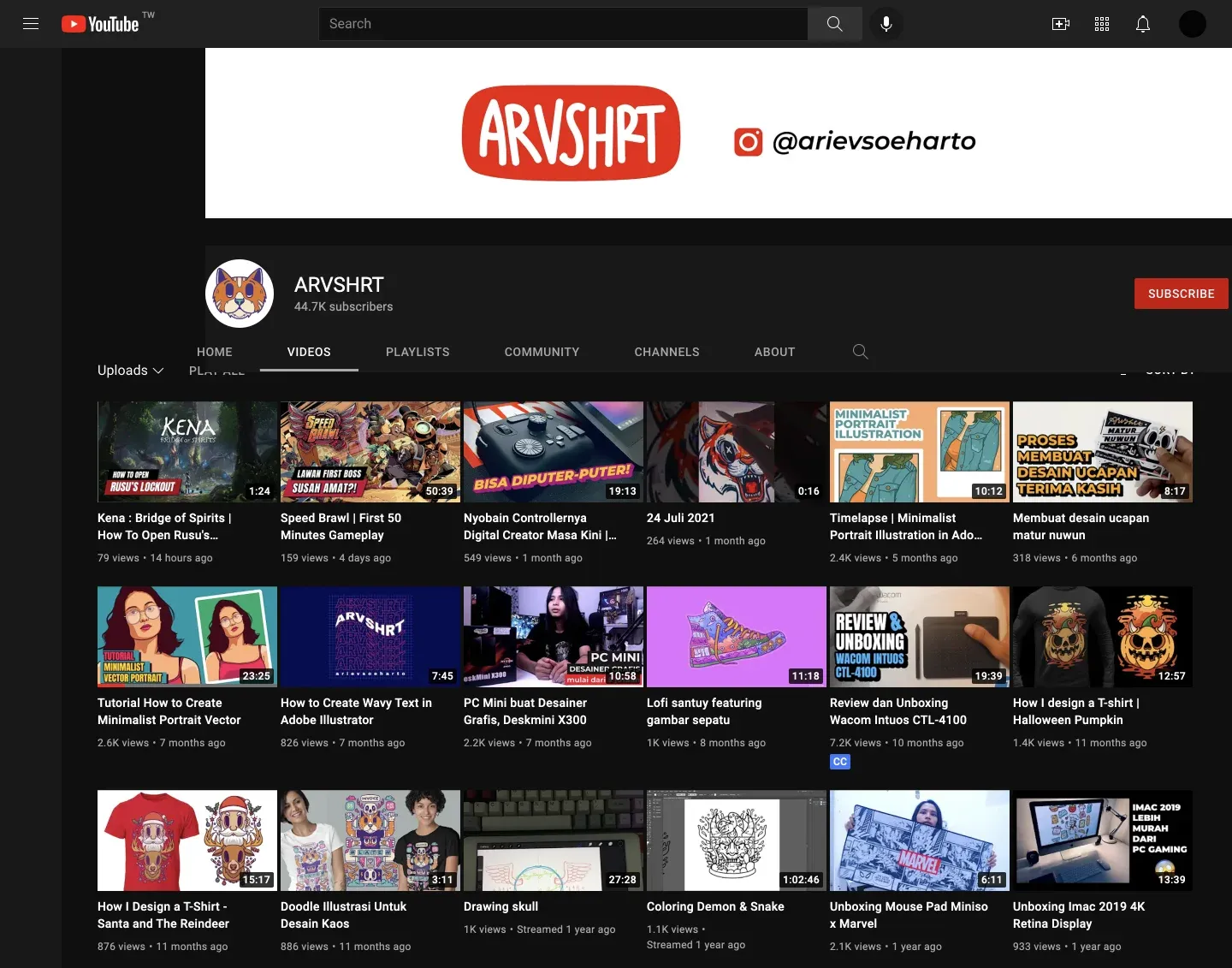Image resolution: width=1232 pixels, height=968 pixels.
Task: Open the Community tab
Action: pyautogui.click(x=542, y=352)
